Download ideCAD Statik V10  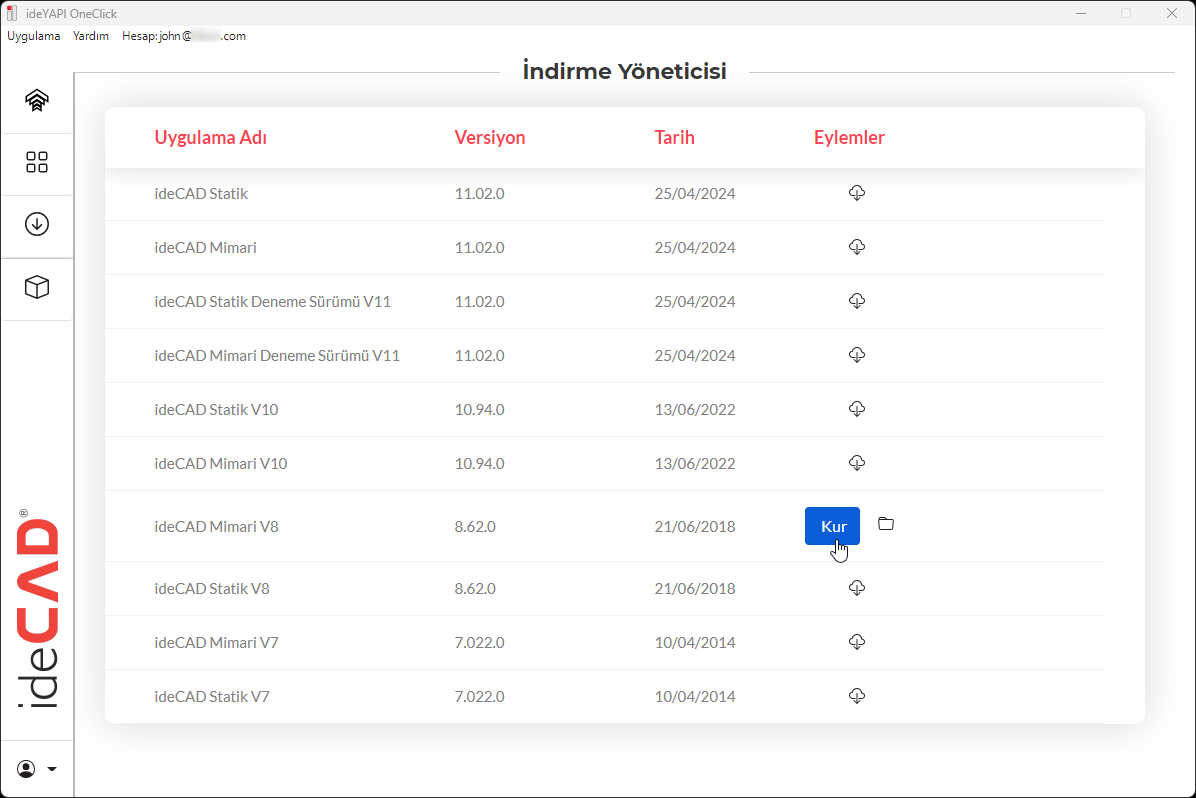(857, 410)
